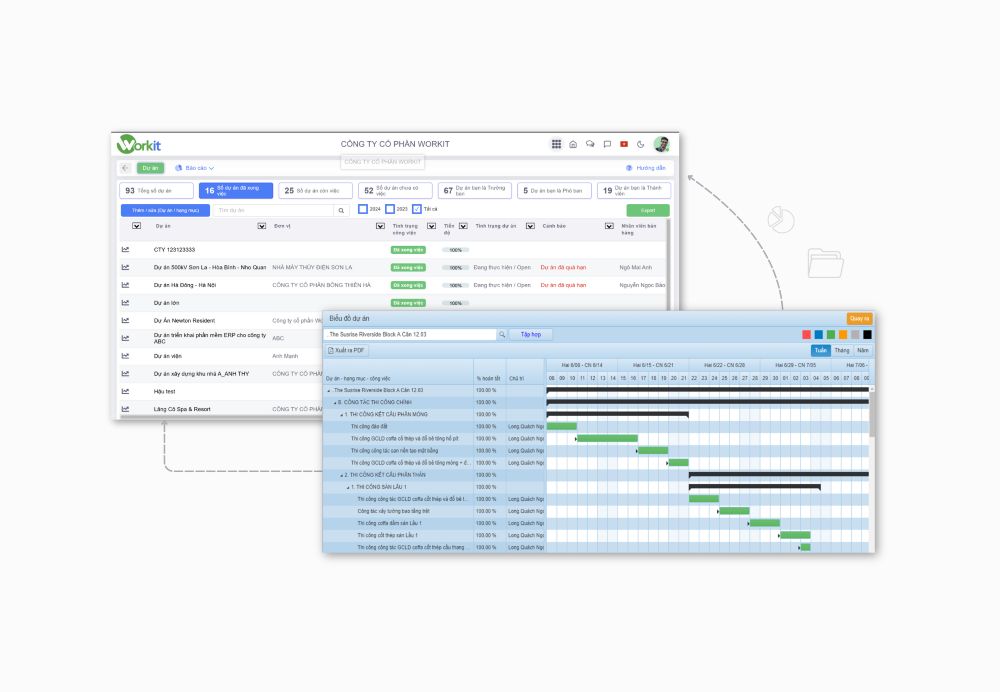Open chart icon for Dự án lớn row
The width and height of the screenshot is (1000, 692).
coord(126,303)
